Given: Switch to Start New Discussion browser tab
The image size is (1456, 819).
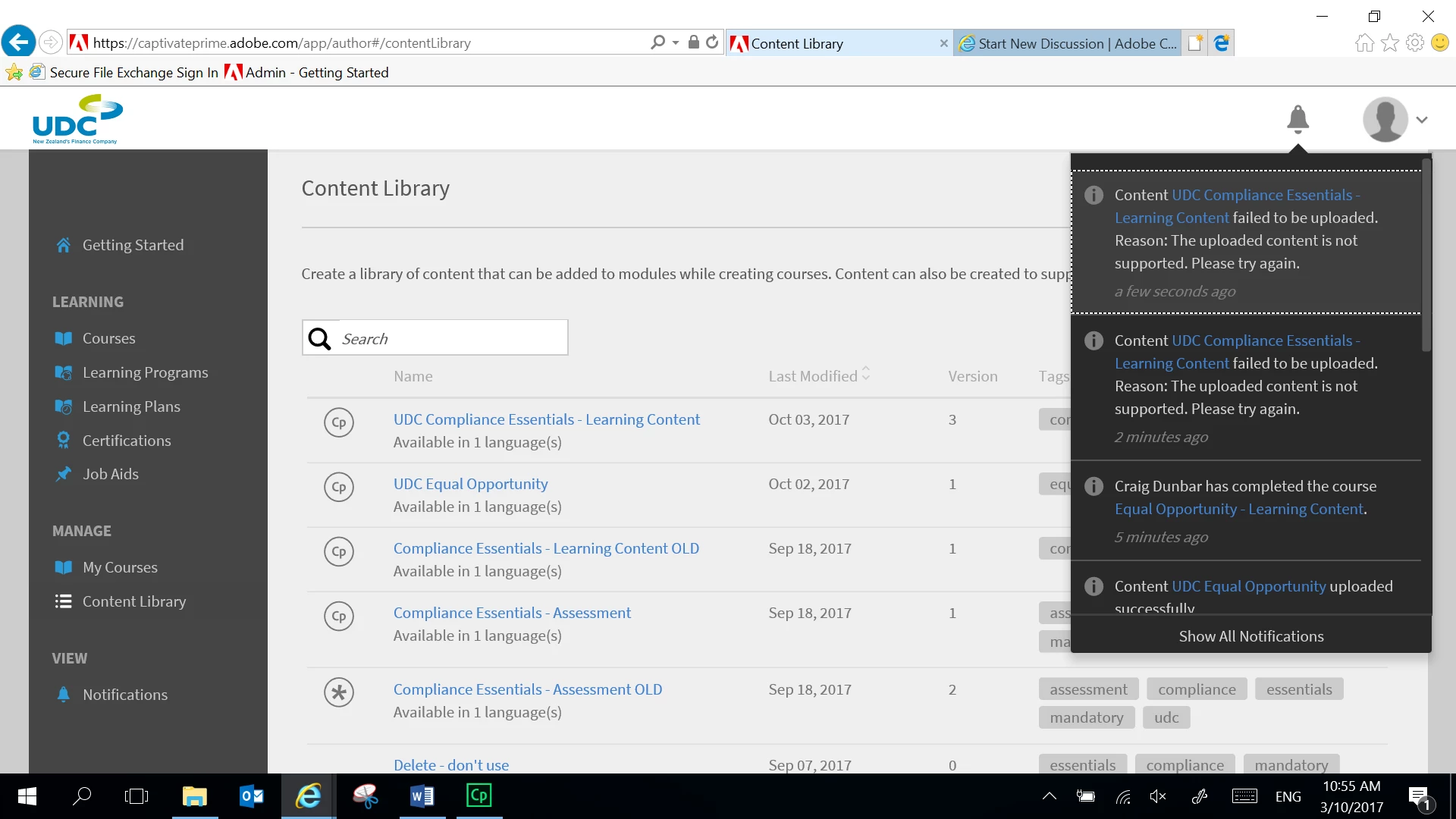Looking at the screenshot, I should [x=1068, y=43].
